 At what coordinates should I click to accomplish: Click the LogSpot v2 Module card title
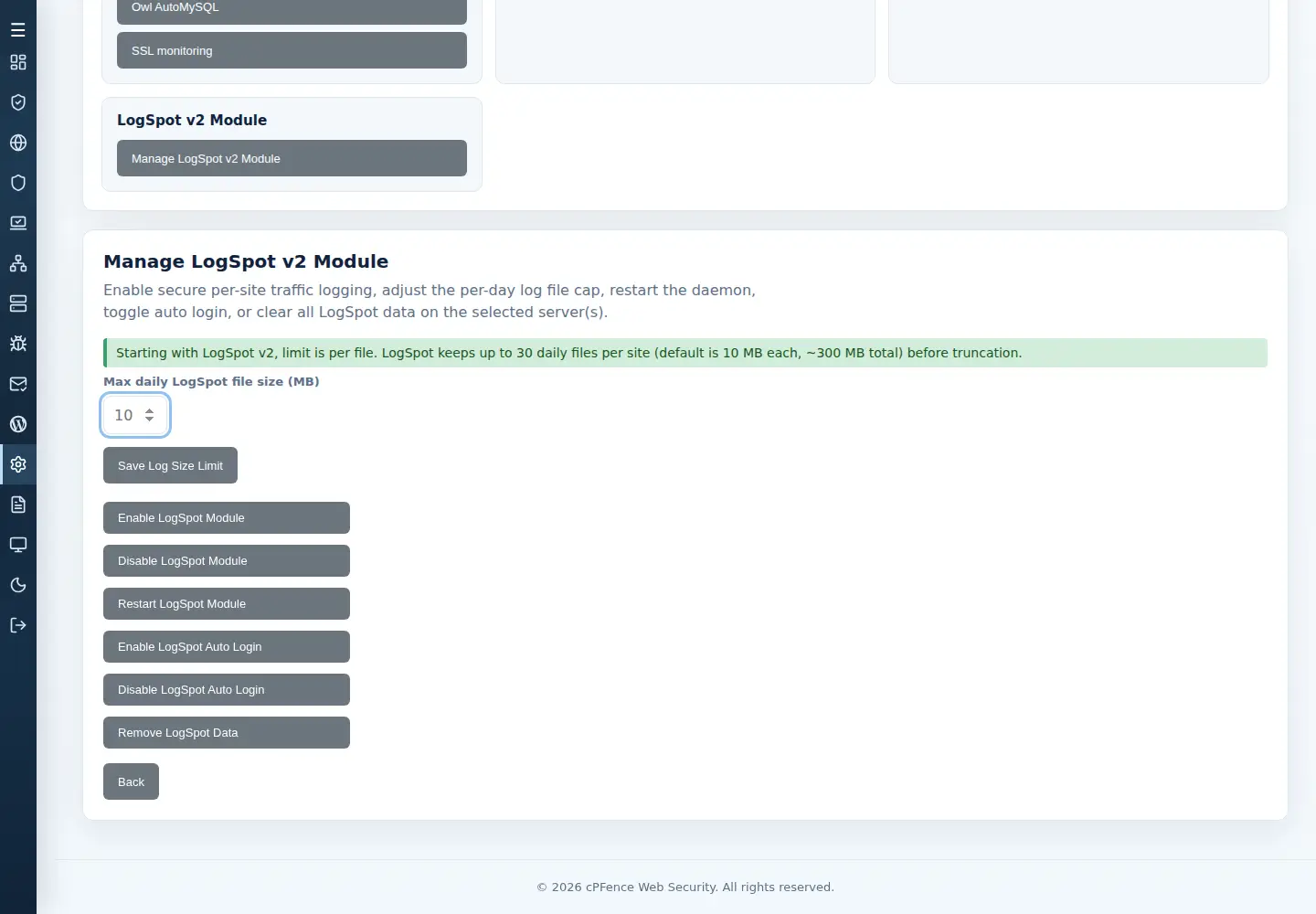tap(192, 120)
